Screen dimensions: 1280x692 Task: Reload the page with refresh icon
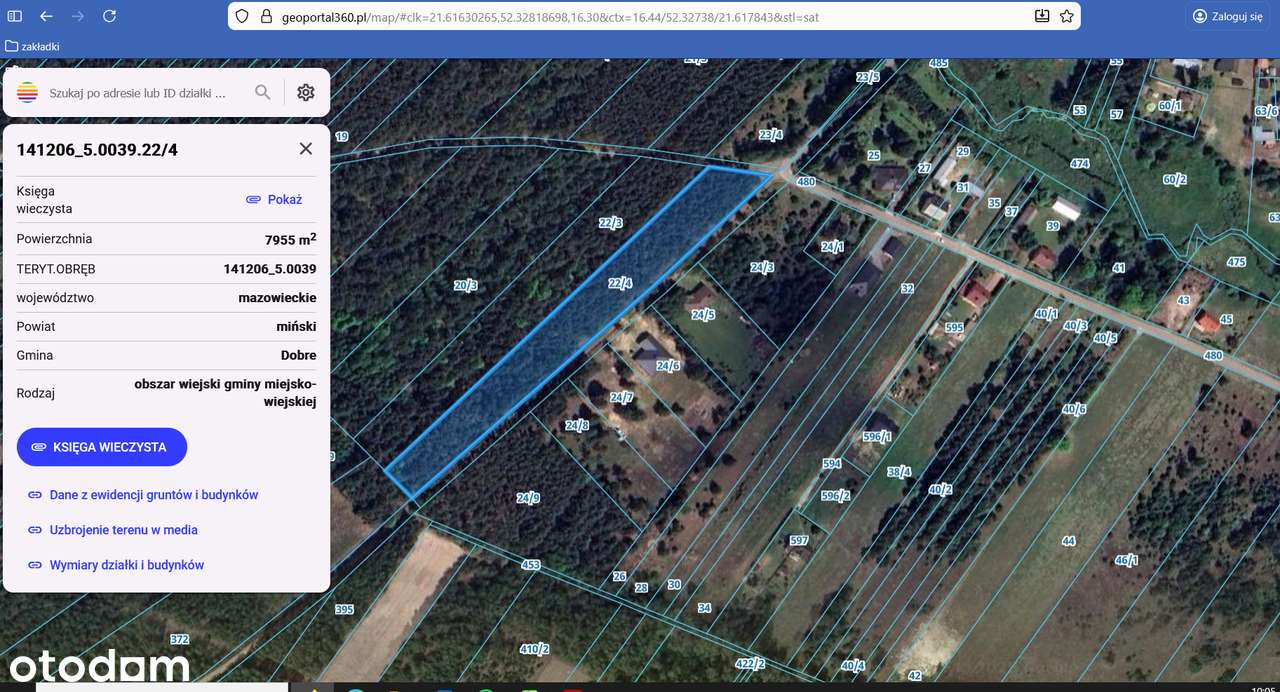[x=110, y=16]
